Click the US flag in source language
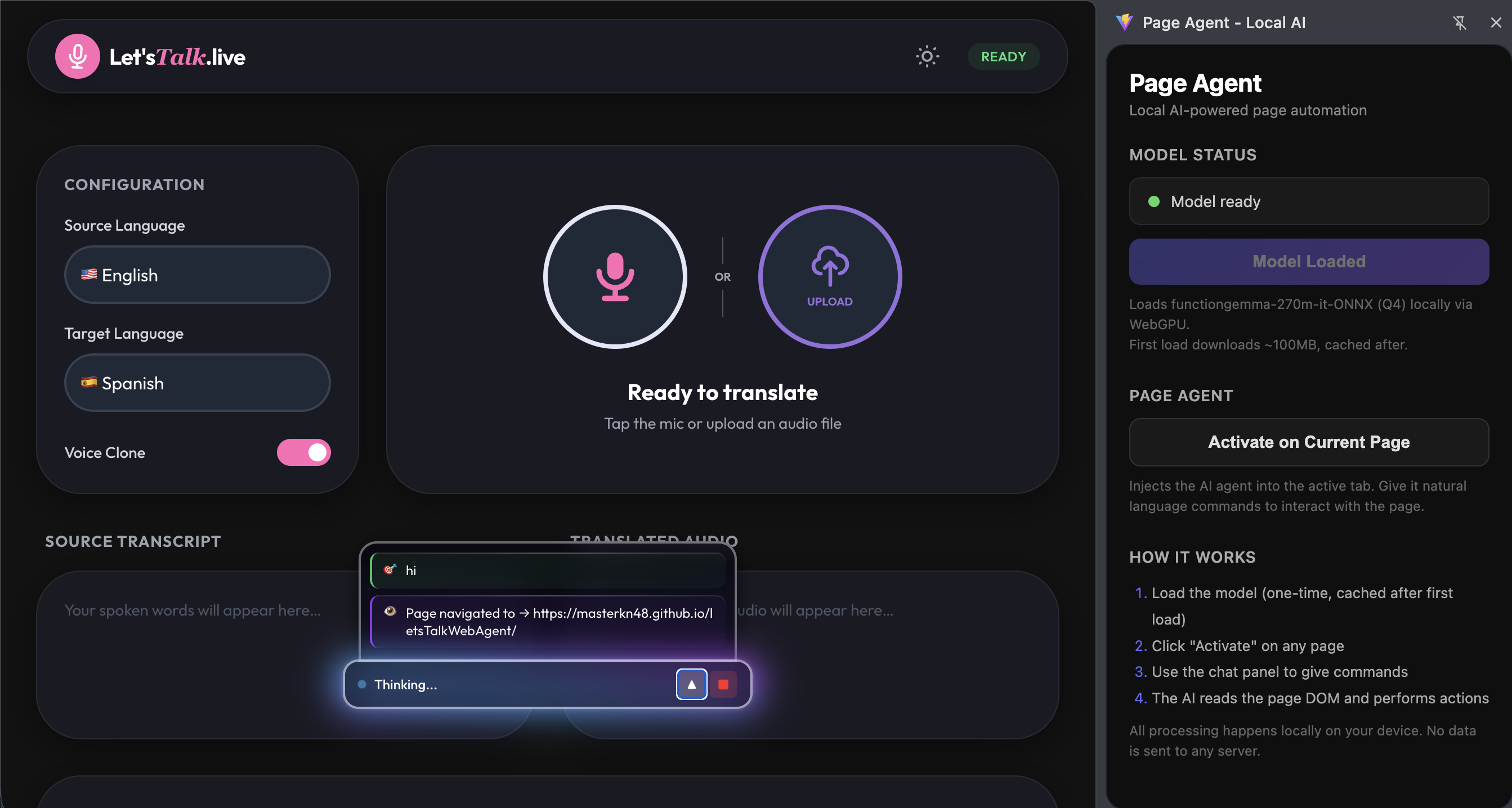Image resolution: width=1512 pixels, height=808 pixels. (88, 274)
